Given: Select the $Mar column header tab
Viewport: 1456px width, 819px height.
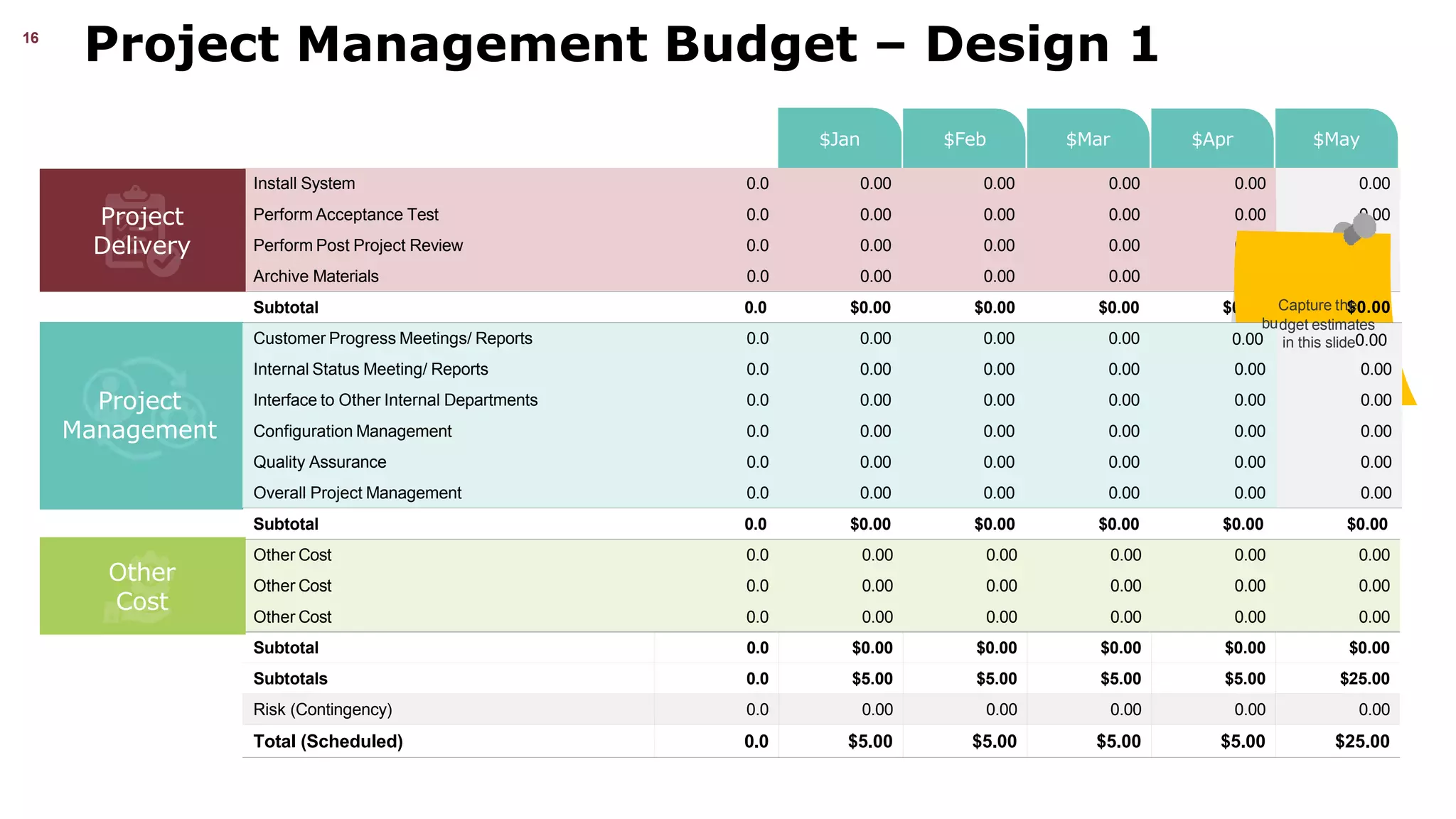Looking at the screenshot, I should coord(1087,139).
